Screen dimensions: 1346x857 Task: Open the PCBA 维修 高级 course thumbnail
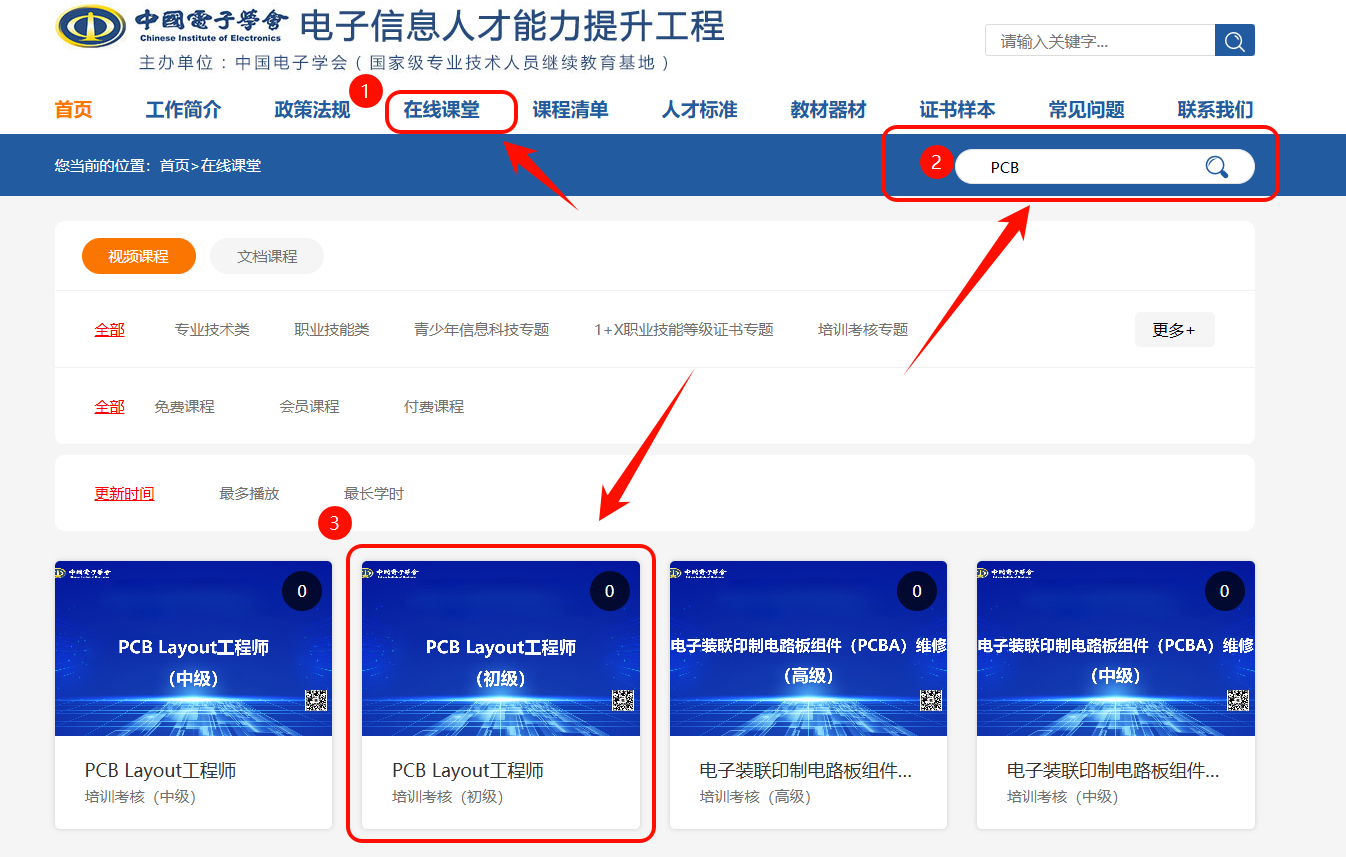(808, 648)
